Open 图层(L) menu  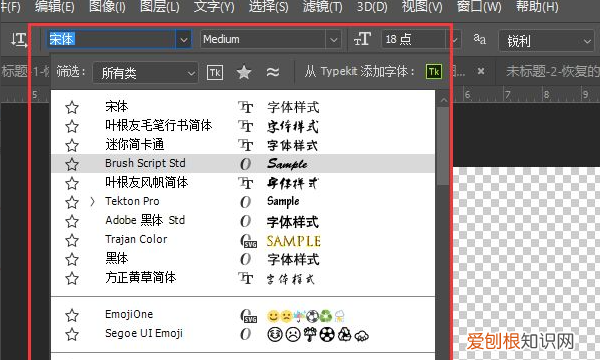pyautogui.click(x=160, y=7)
